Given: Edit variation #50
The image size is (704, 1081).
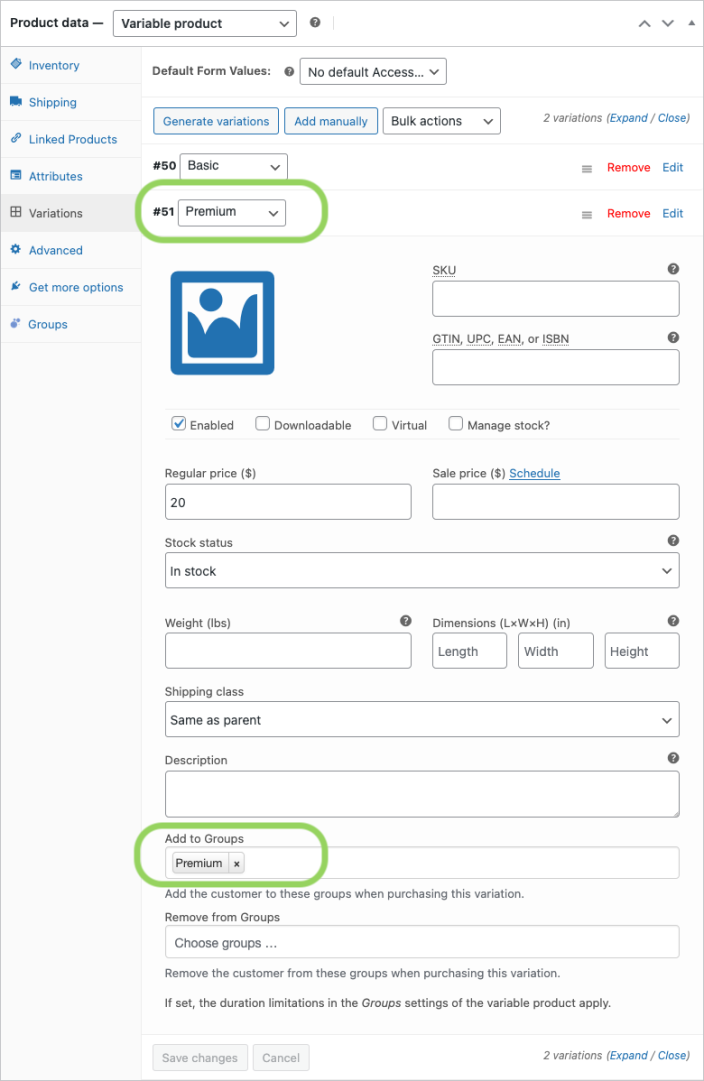Looking at the screenshot, I should tap(673, 168).
